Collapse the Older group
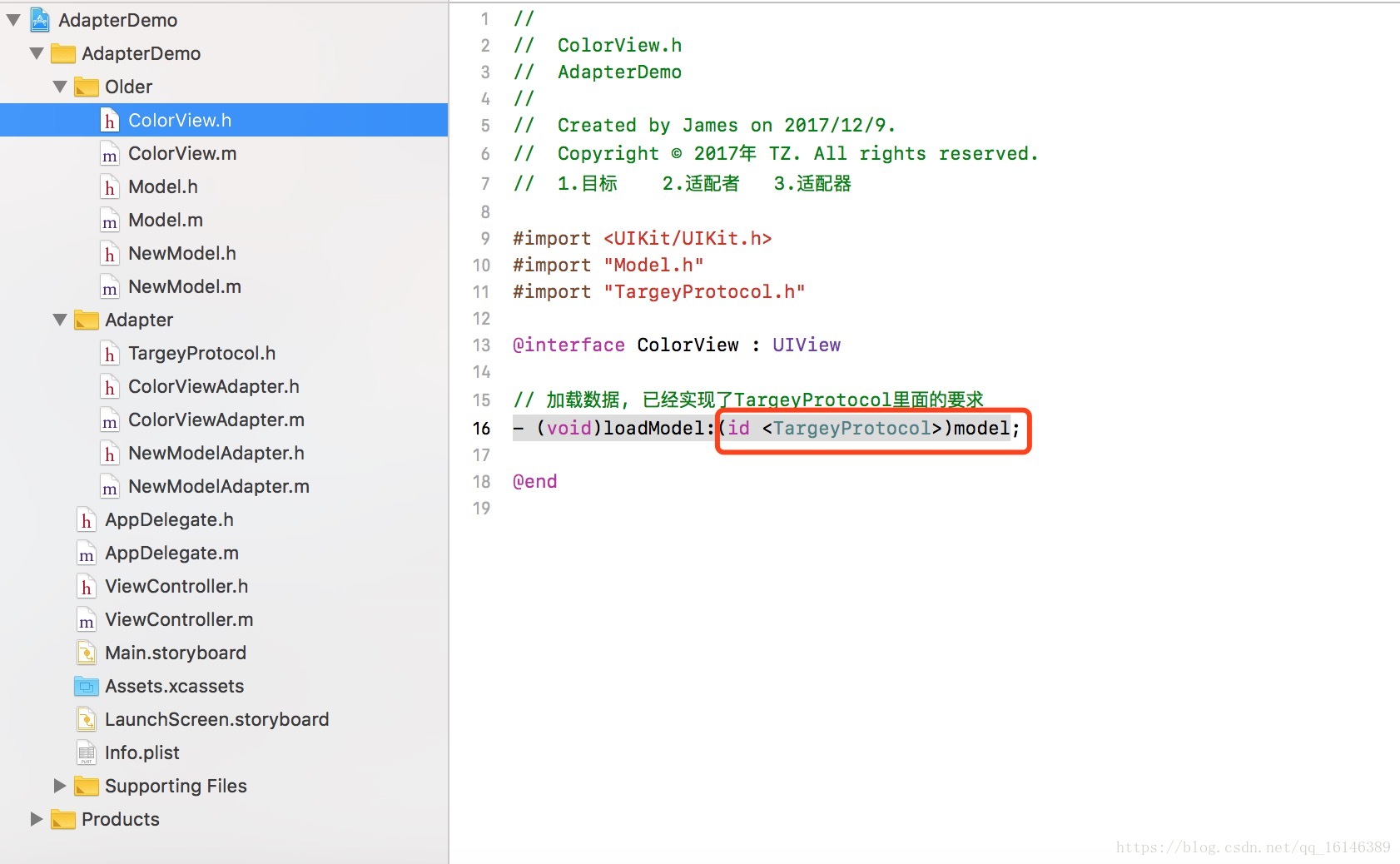 (x=60, y=87)
